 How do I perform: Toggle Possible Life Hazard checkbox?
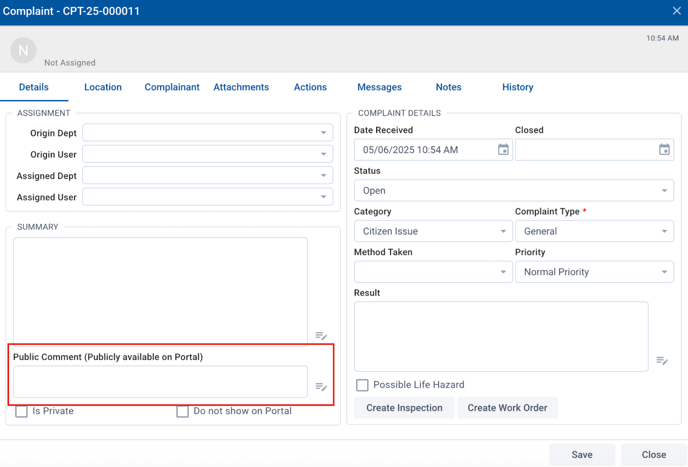point(362,385)
